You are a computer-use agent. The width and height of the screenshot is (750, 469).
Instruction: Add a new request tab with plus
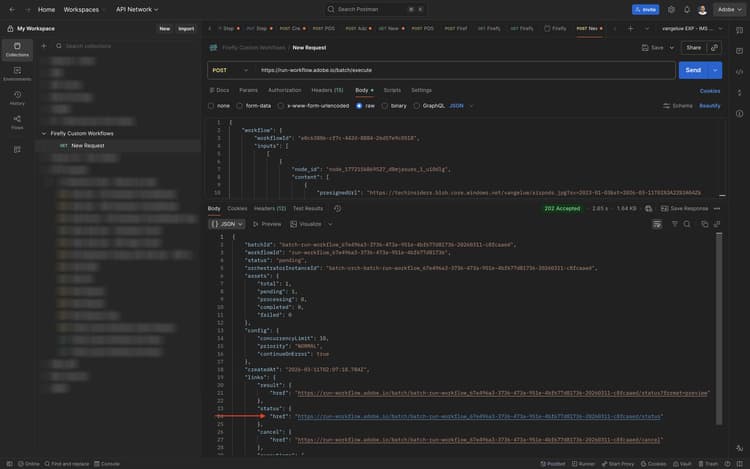[x=630, y=29]
